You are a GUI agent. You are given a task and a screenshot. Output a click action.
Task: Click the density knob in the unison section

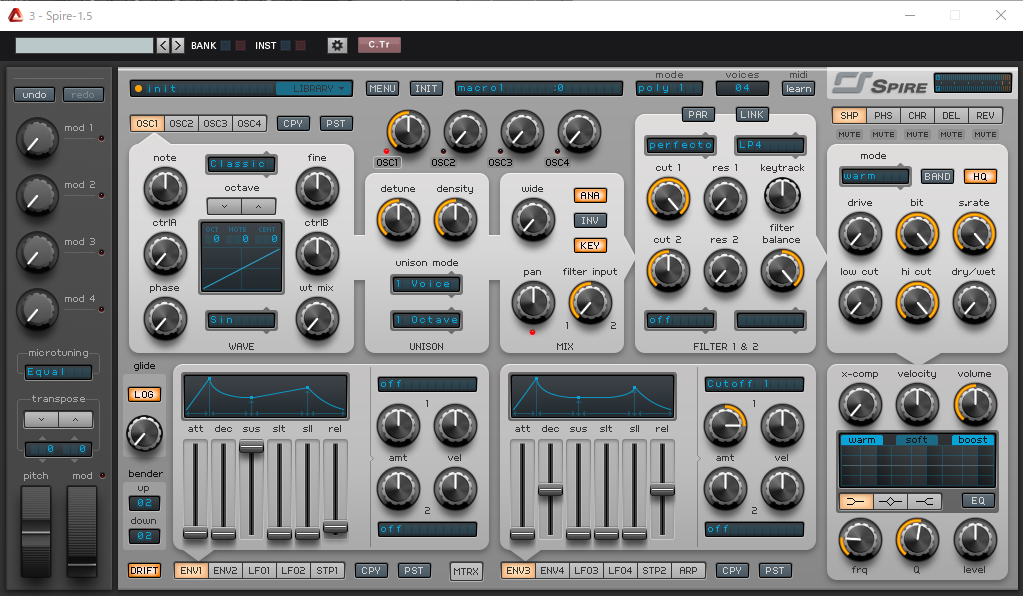pyautogui.click(x=455, y=219)
